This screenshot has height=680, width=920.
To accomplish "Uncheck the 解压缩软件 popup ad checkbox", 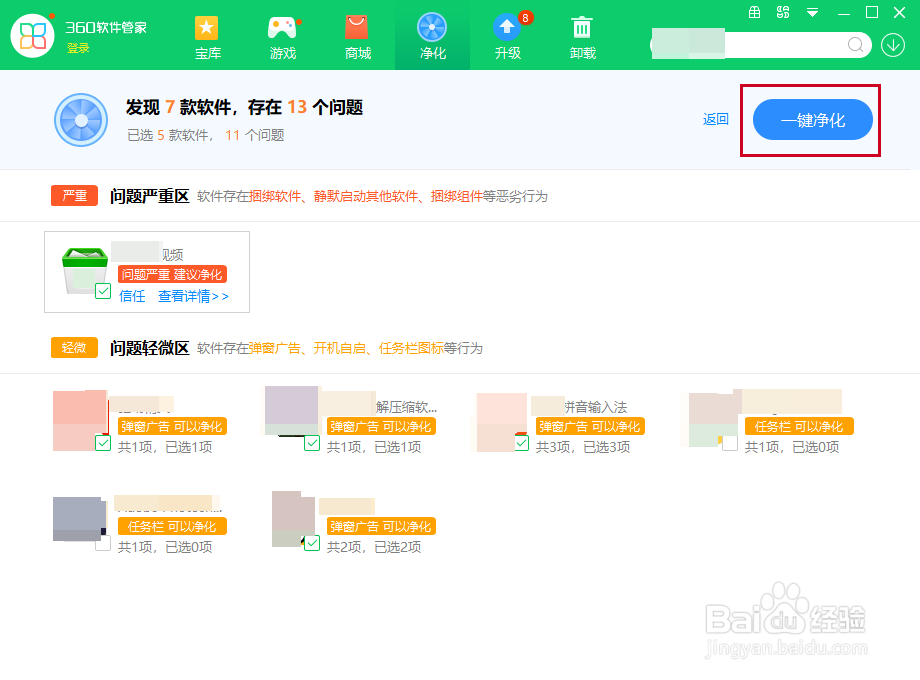I will 311,441.
